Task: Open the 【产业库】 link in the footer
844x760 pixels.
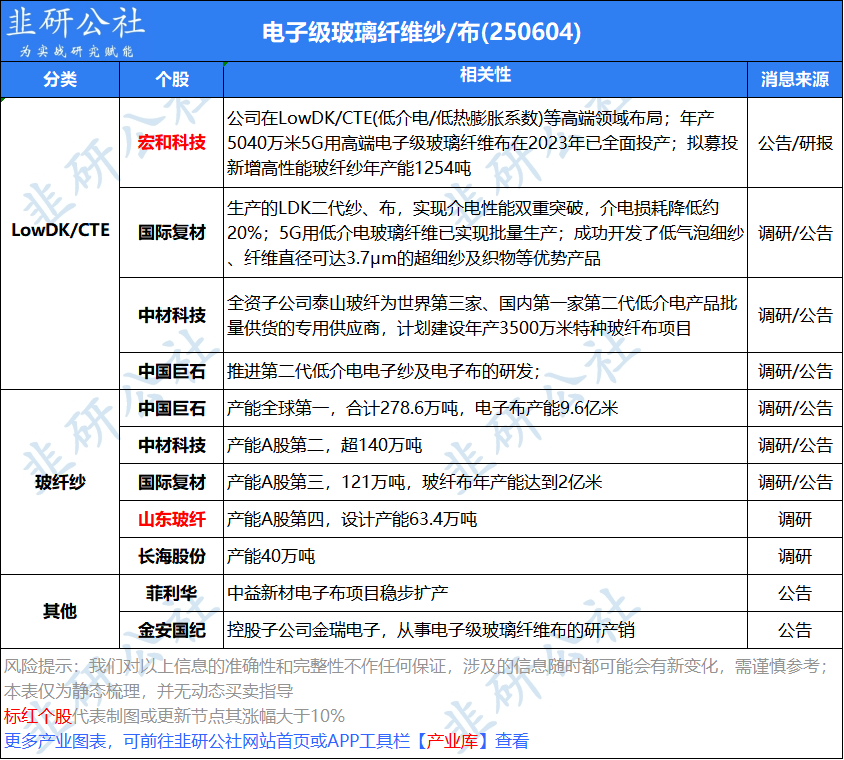Action: [x=452, y=741]
